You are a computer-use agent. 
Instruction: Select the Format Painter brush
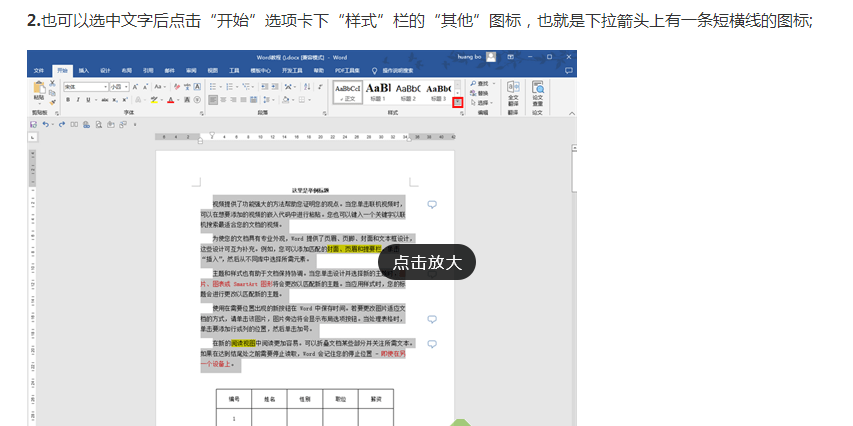tap(53, 102)
